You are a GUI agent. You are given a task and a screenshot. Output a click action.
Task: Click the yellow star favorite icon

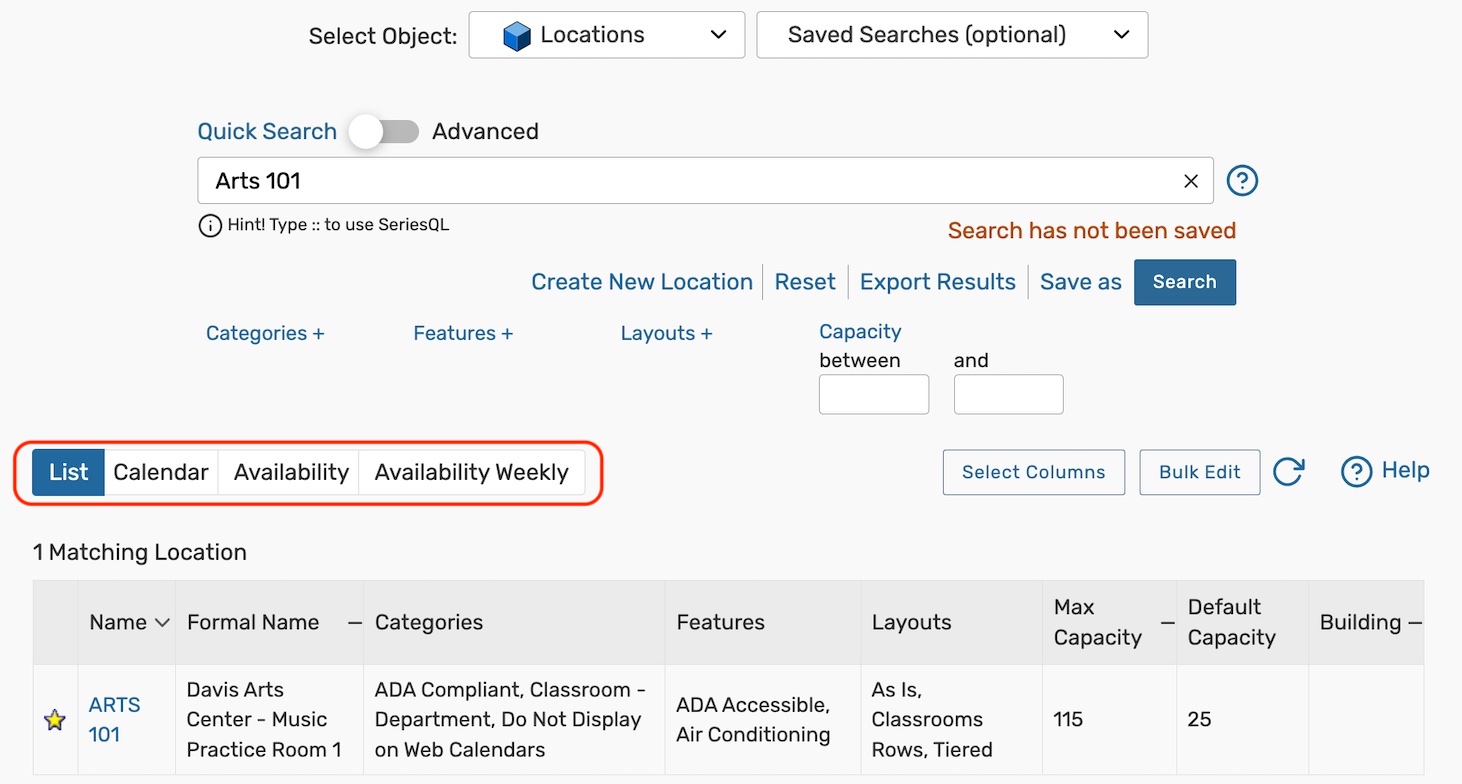(x=55, y=720)
